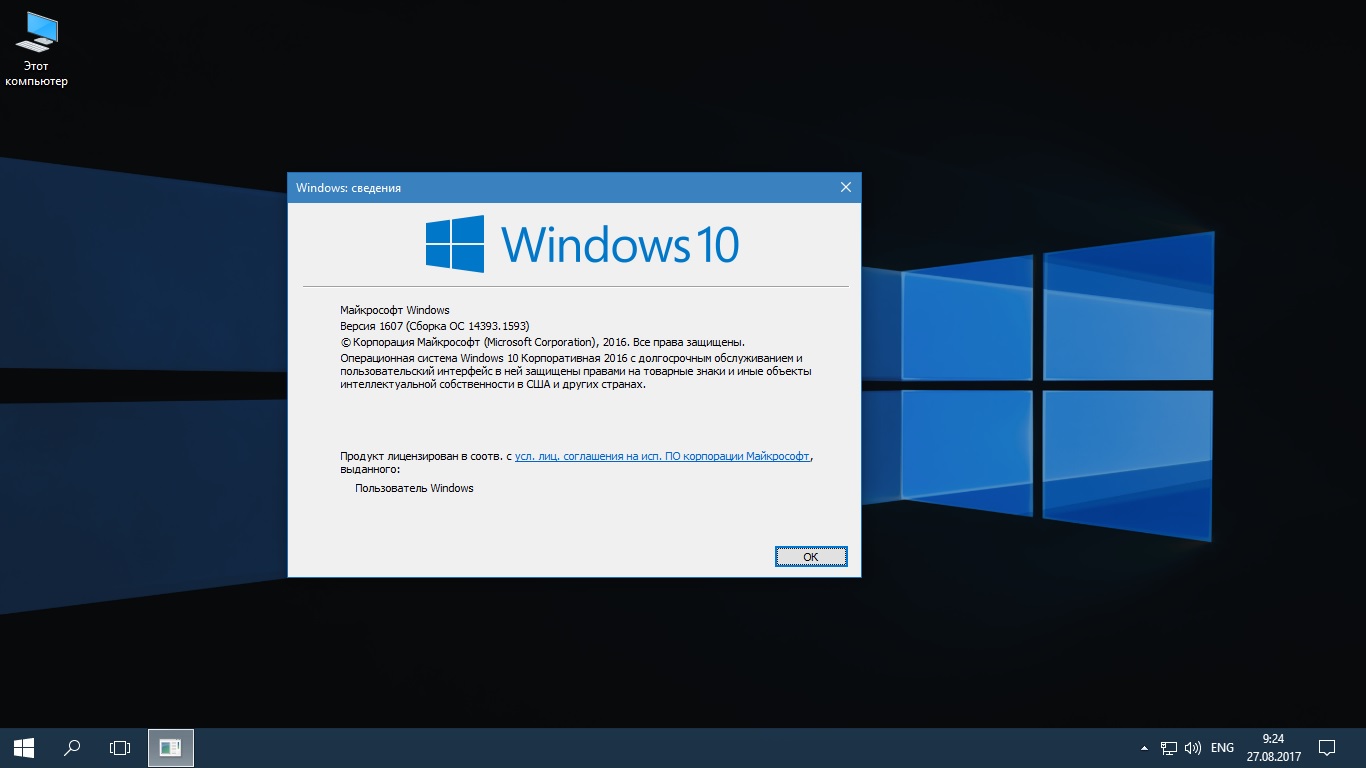Open Task View from the taskbar
Screen dimensions: 1366x768
point(120,747)
